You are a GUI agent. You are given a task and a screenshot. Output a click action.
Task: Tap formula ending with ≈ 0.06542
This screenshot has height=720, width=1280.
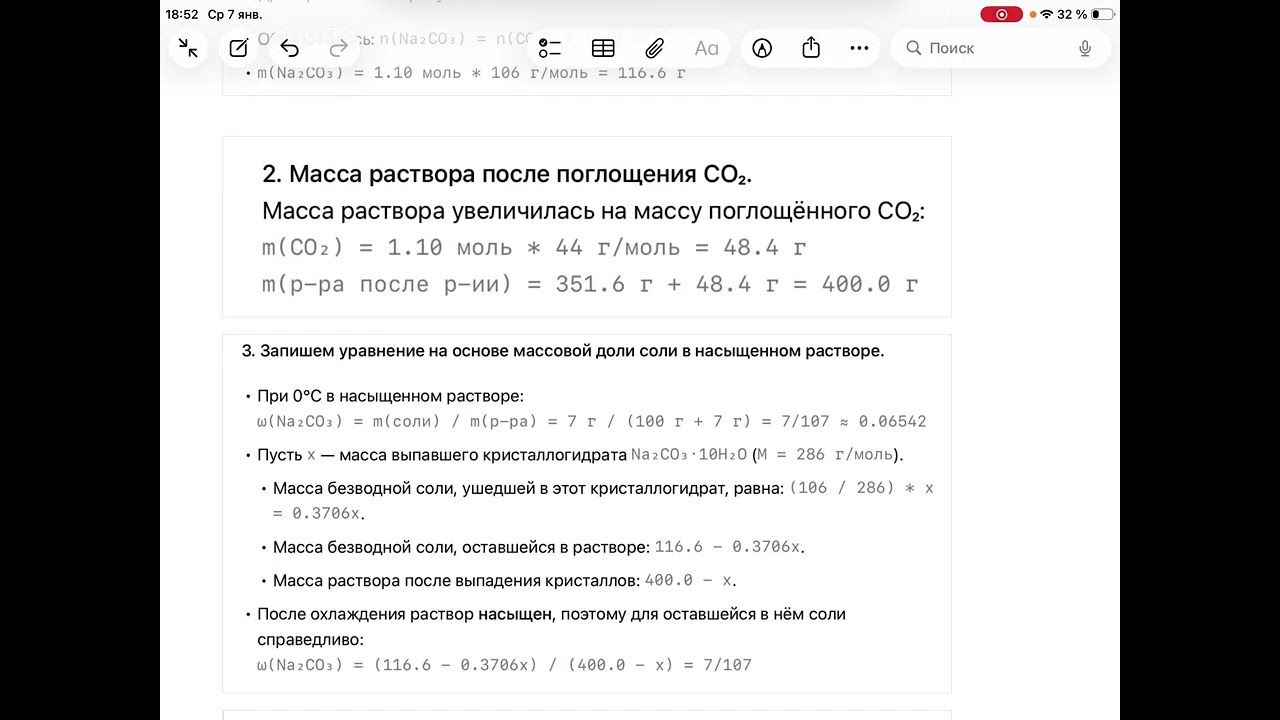[x=592, y=421]
